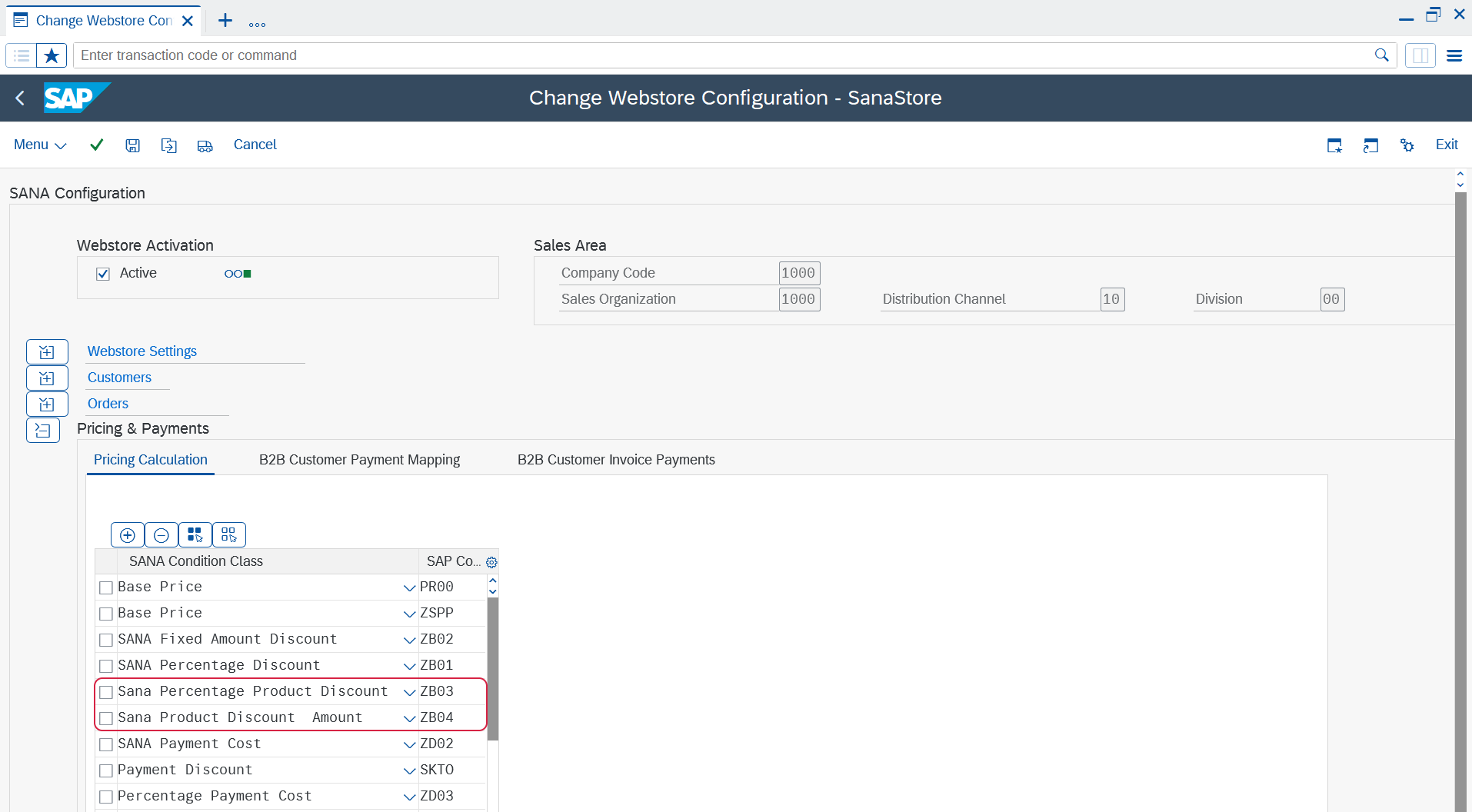The image size is (1472, 812).
Task: Open the Orders link
Action: [108, 404]
